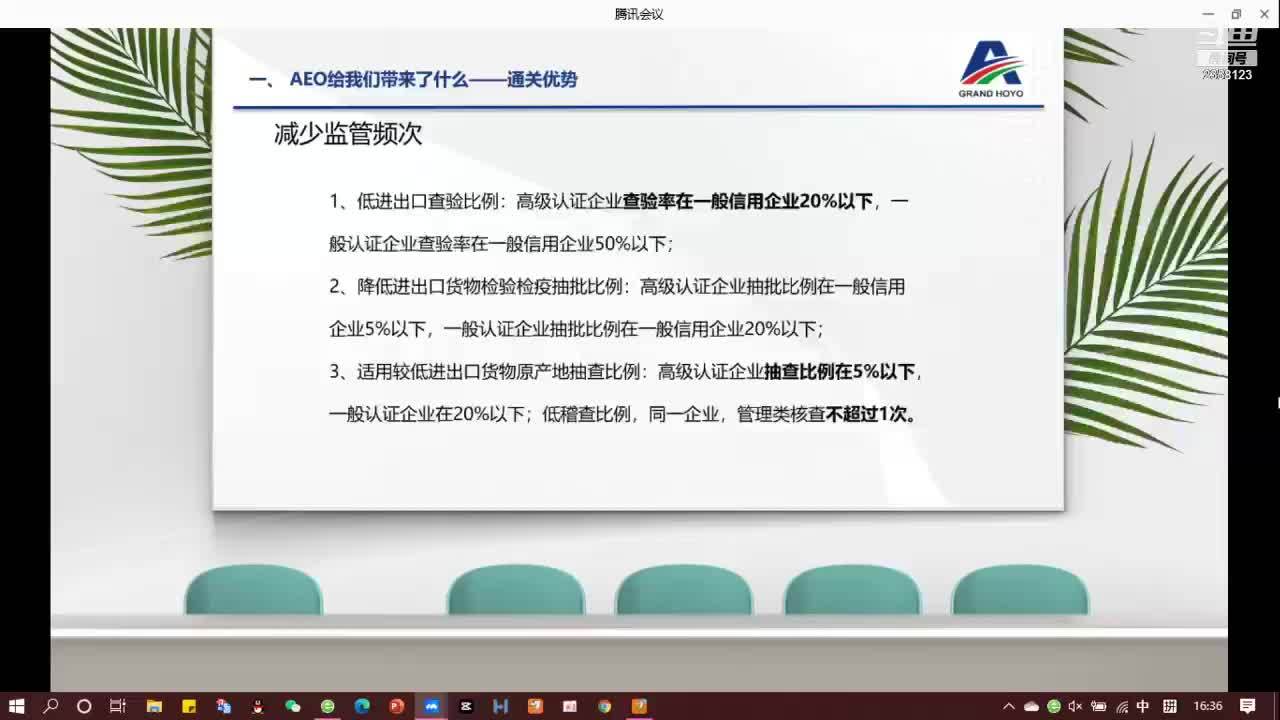1280x720 pixels.
Task: Click the line starting '2、降低进出口货物检验检疫抽批比例'
Action: click(617, 286)
